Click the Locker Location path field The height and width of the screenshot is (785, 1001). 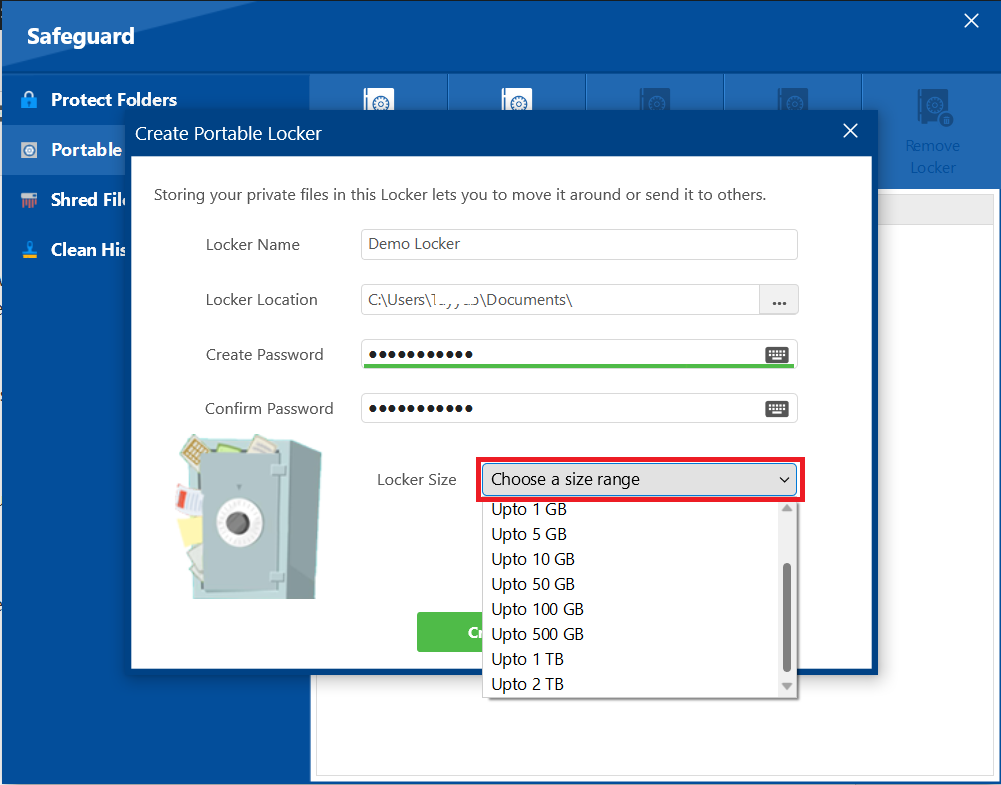point(560,299)
